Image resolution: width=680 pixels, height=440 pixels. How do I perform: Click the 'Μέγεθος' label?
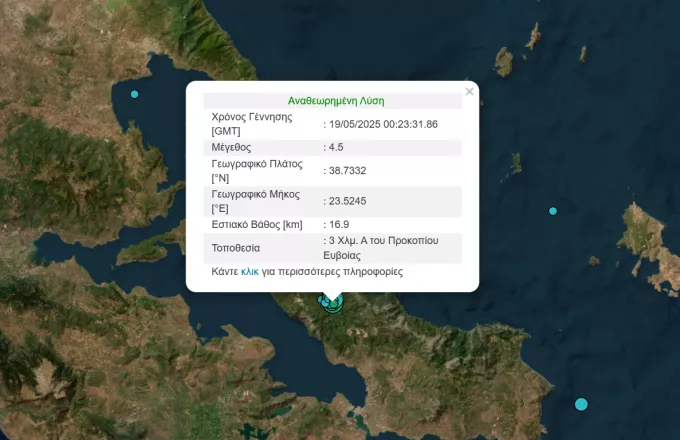tap(231, 147)
